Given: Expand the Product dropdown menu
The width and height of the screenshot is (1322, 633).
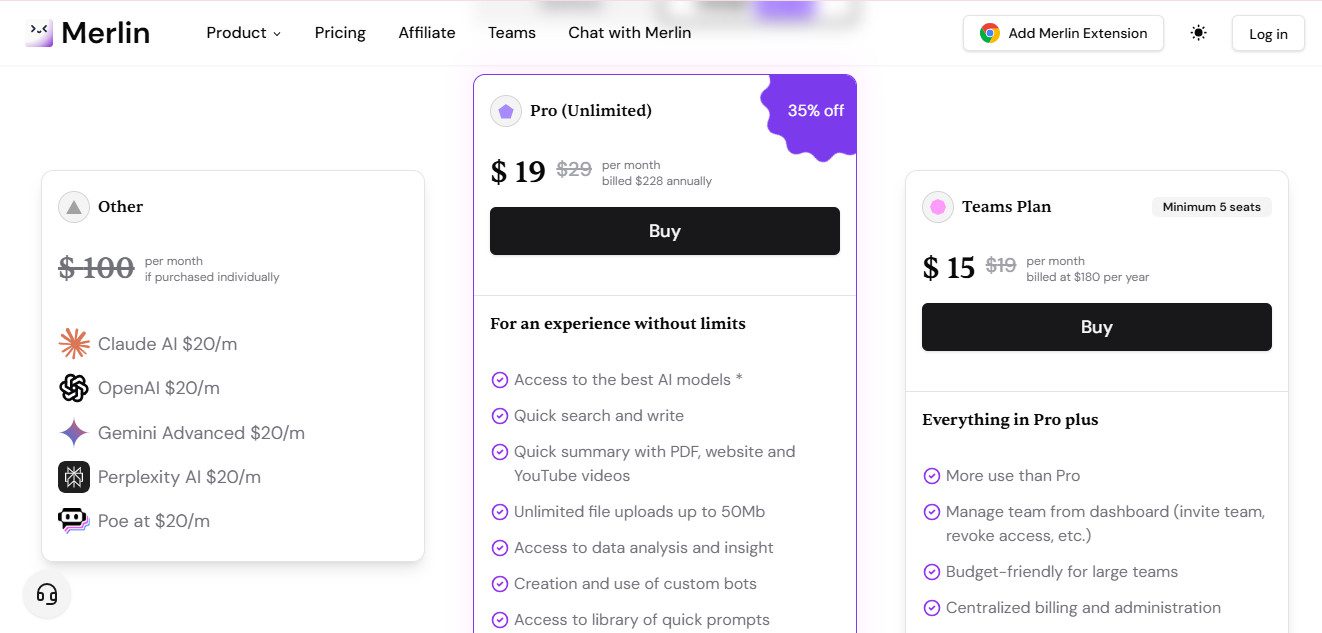Looking at the screenshot, I should [x=243, y=32].
